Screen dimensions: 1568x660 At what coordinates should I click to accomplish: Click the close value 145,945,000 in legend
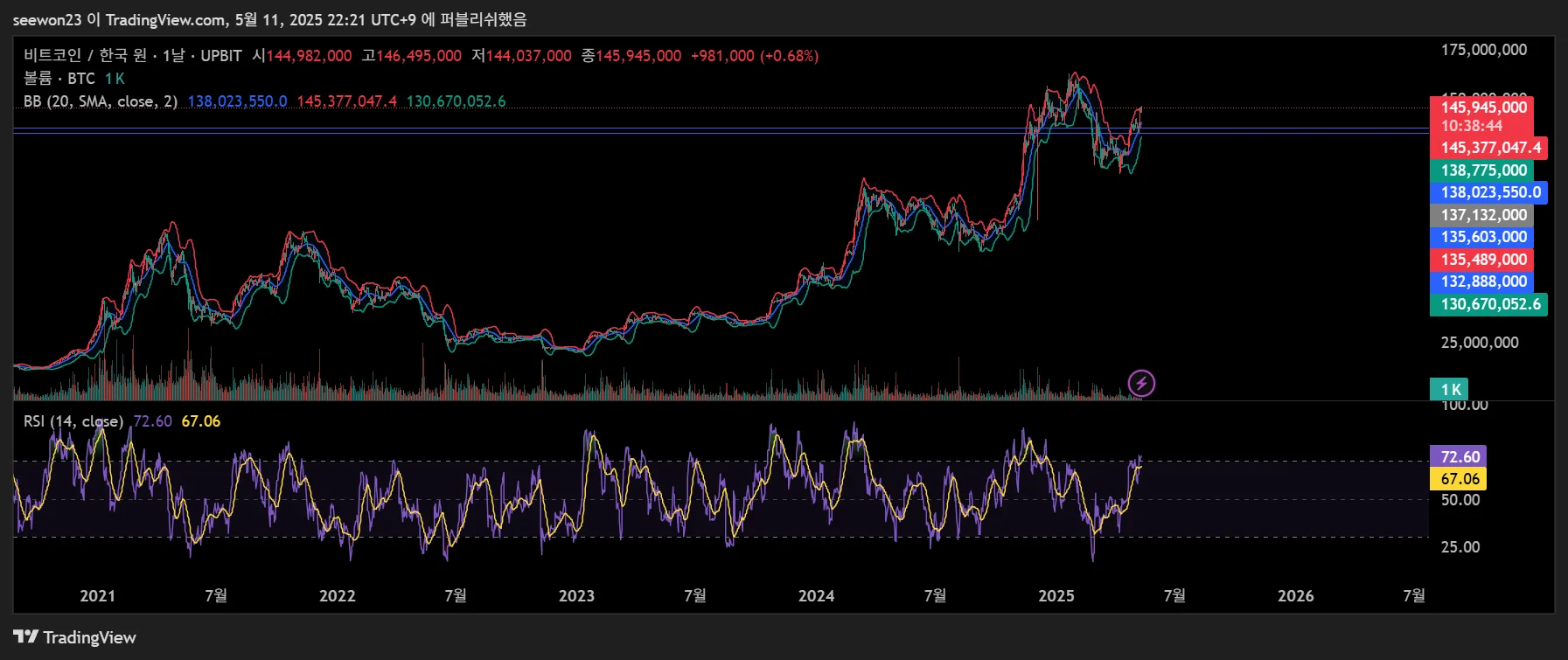[638, 56]
